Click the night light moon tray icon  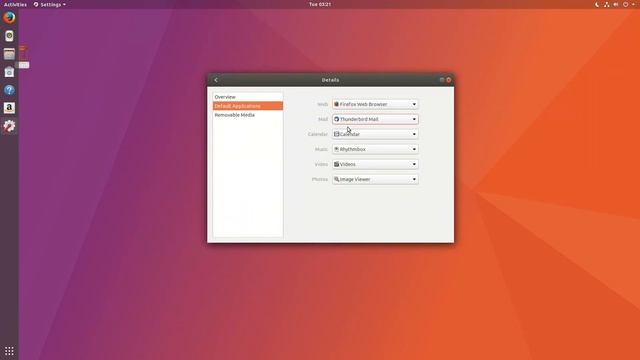[x=597, y=4]
